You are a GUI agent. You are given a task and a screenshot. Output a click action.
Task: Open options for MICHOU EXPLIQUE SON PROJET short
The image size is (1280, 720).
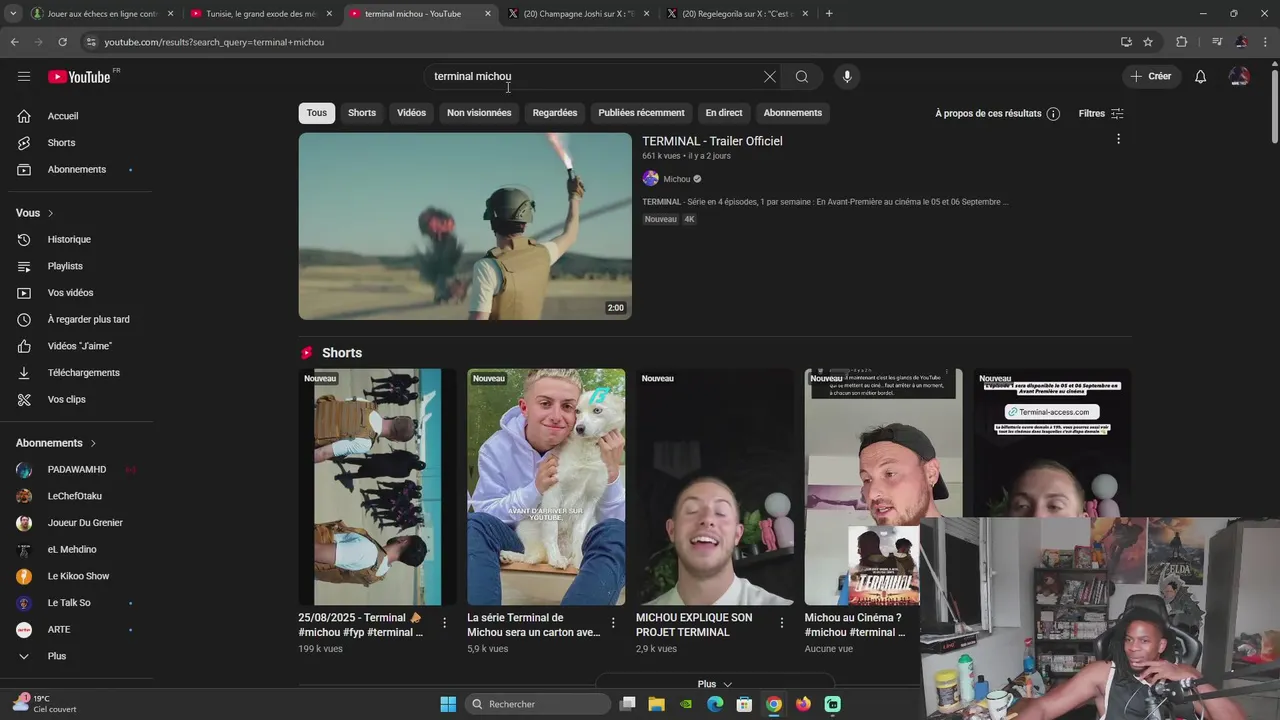pos(782,623)
